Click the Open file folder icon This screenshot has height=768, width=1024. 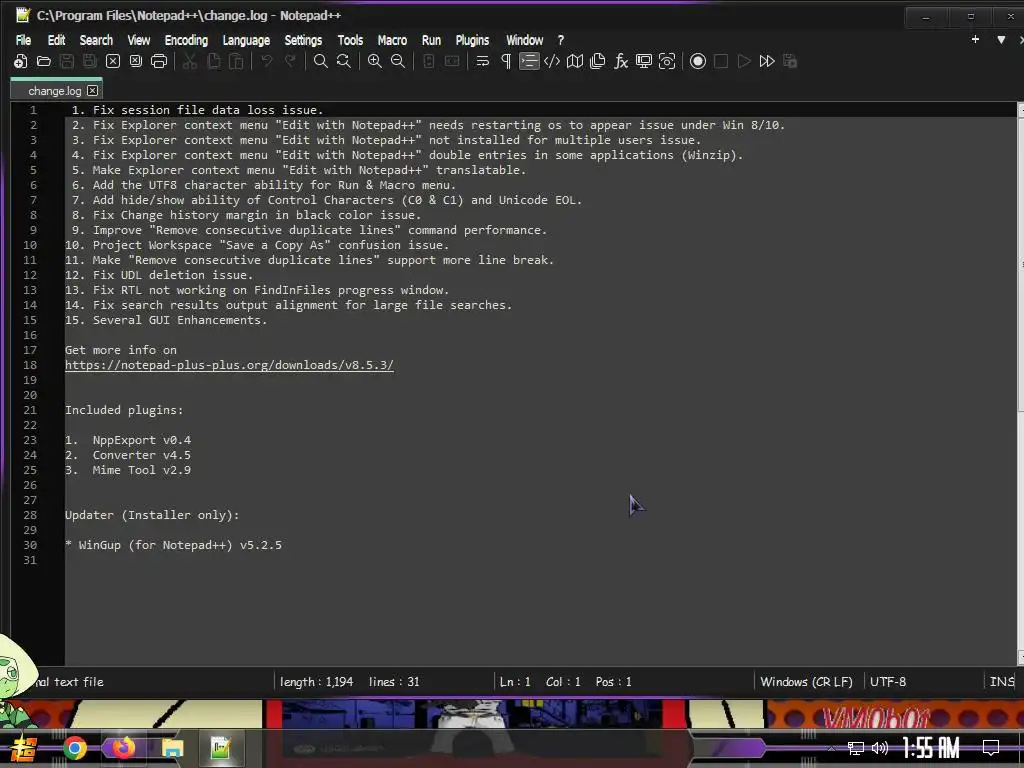(44, 61)
